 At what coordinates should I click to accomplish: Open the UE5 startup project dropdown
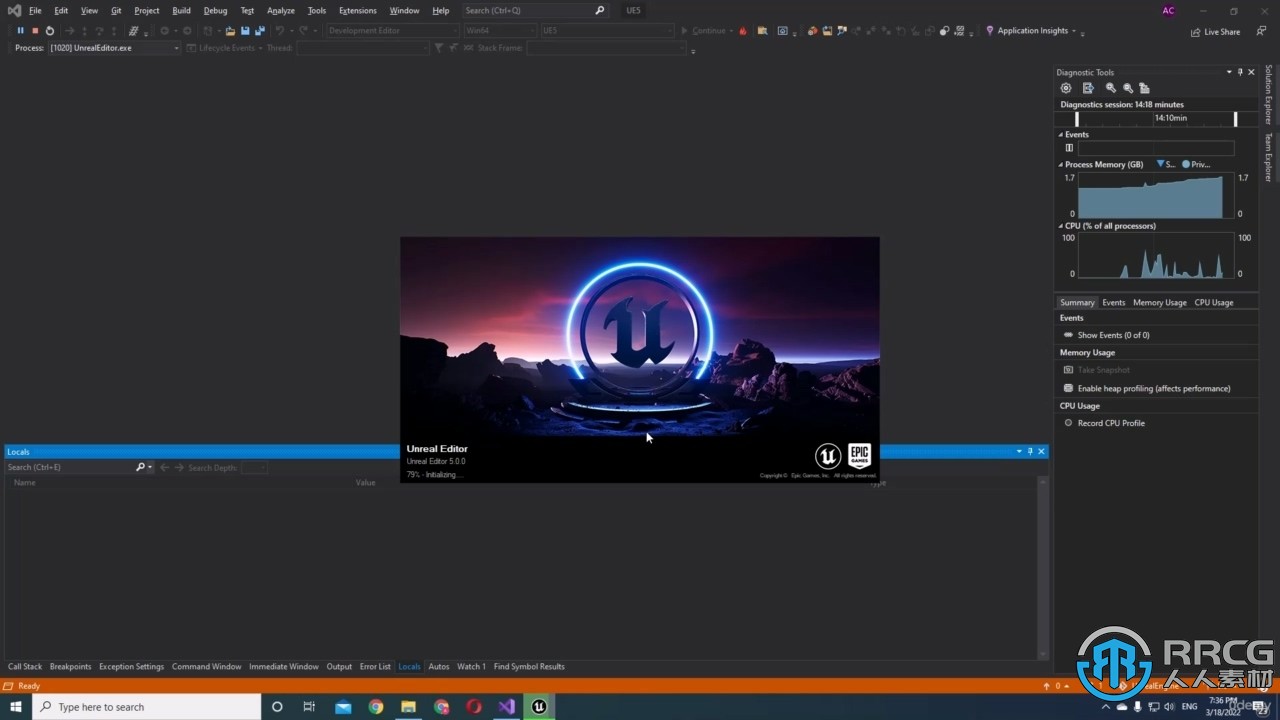click(x=607, y=31)
